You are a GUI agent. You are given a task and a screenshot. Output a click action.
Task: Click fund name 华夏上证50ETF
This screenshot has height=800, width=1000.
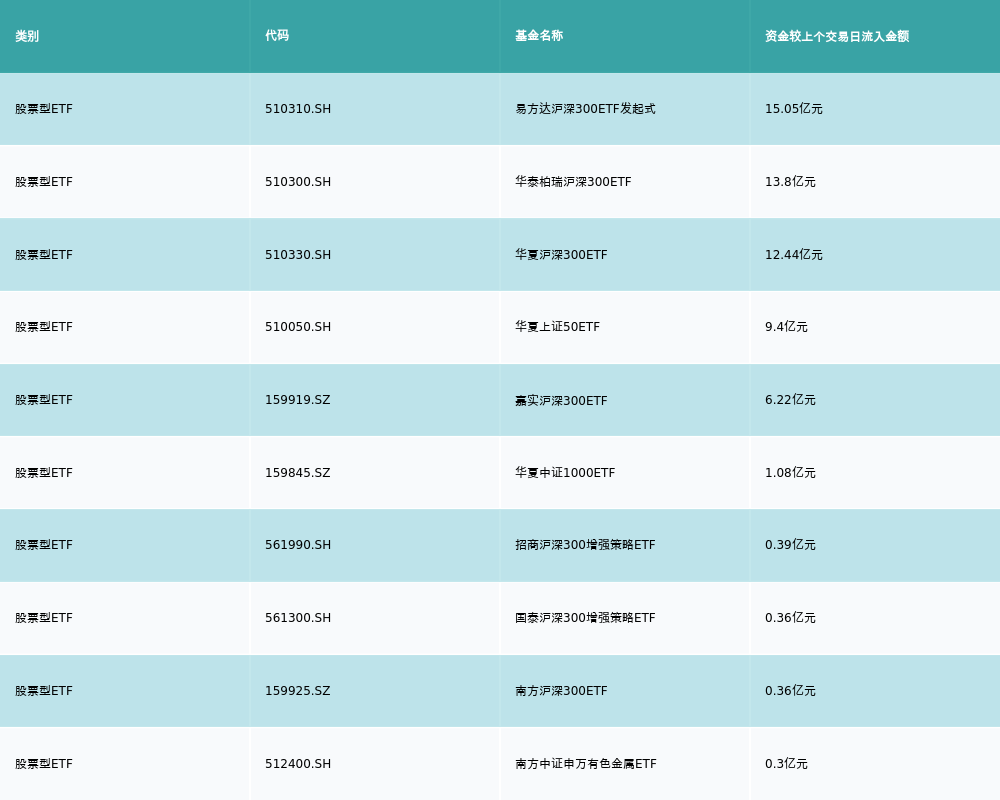click(x=557, y=327)
